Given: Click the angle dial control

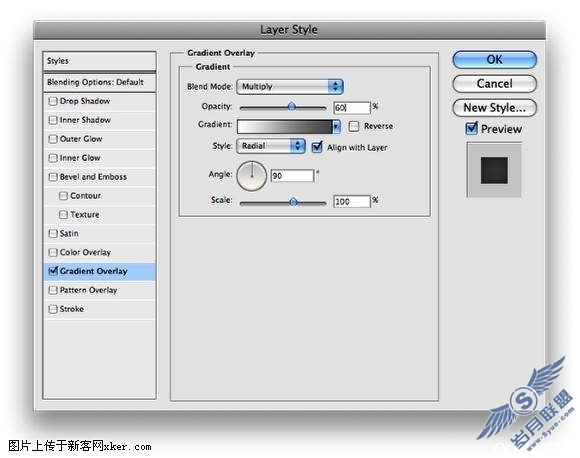Looking at the screenshot, I should point(252,176).
